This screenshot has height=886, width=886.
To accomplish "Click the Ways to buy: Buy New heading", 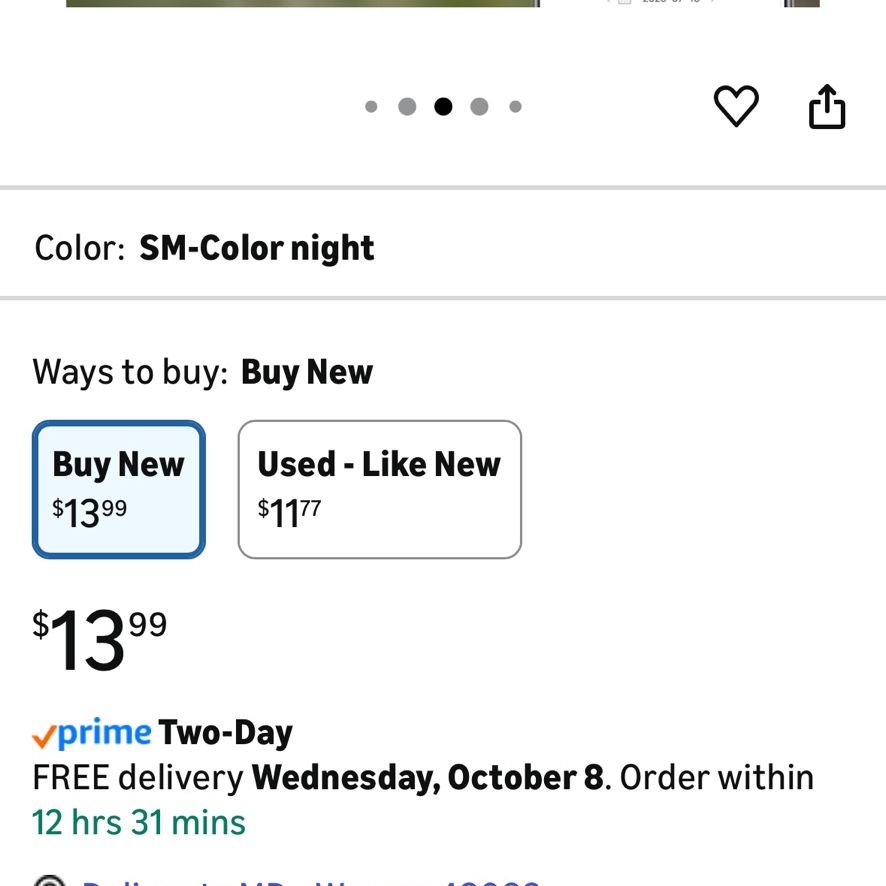I will pyautogui.click(x=203, y=372).
